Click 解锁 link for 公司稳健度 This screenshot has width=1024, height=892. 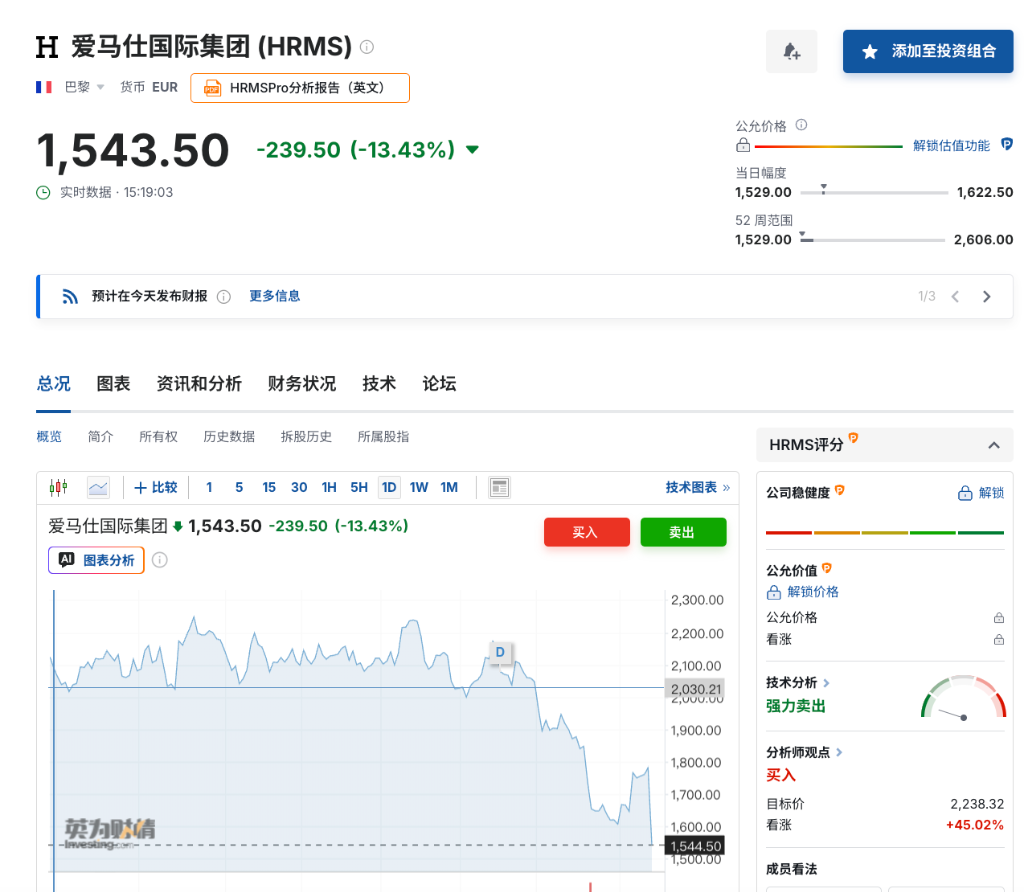click(x=981, y=493)
